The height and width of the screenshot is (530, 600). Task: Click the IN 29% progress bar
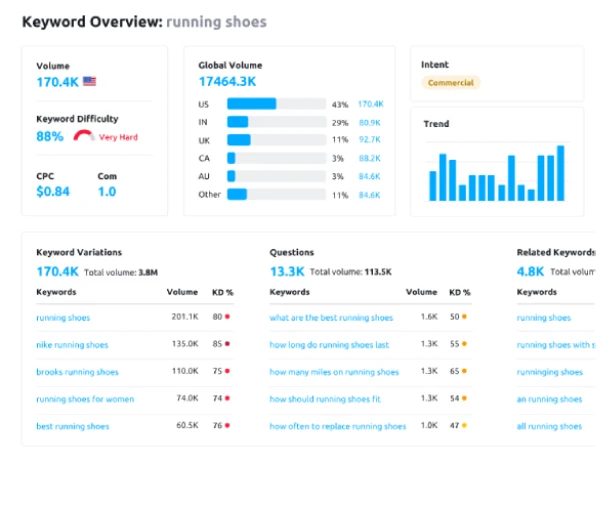[x=276, y=122]
